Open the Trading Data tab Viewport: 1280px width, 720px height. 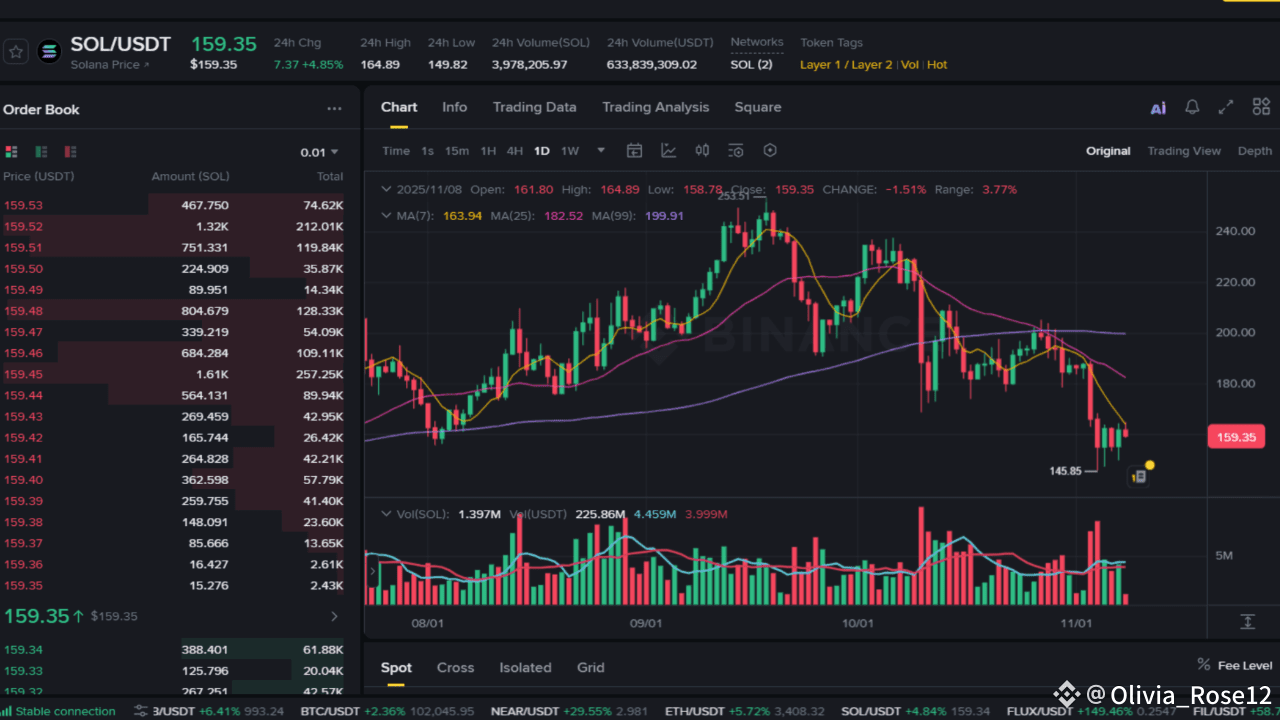534,107
